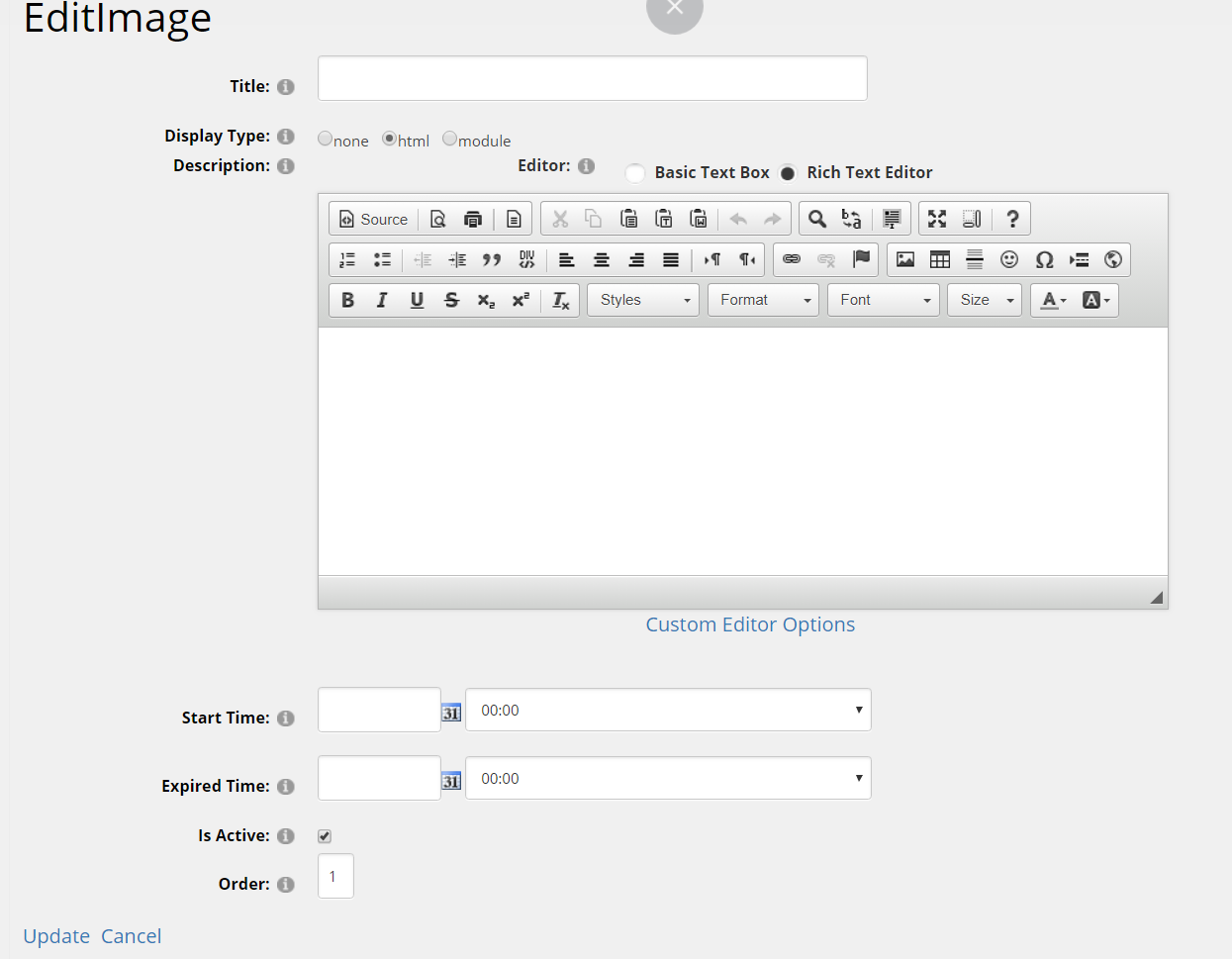Toggle italic formatting
This screenshot has width=1232, height=959.
click(382, 300)
